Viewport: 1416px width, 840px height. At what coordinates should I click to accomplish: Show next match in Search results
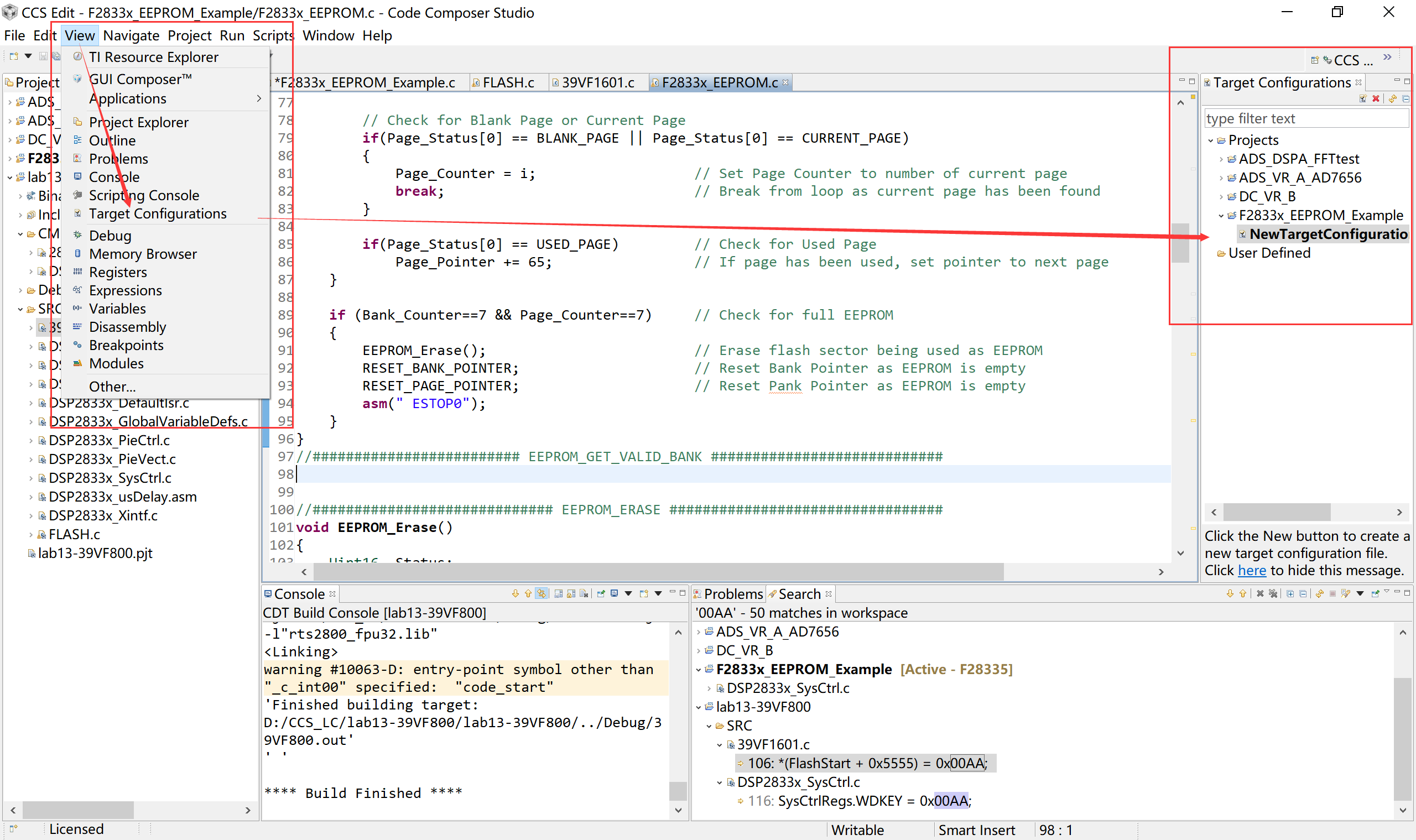click(1231, 593)
